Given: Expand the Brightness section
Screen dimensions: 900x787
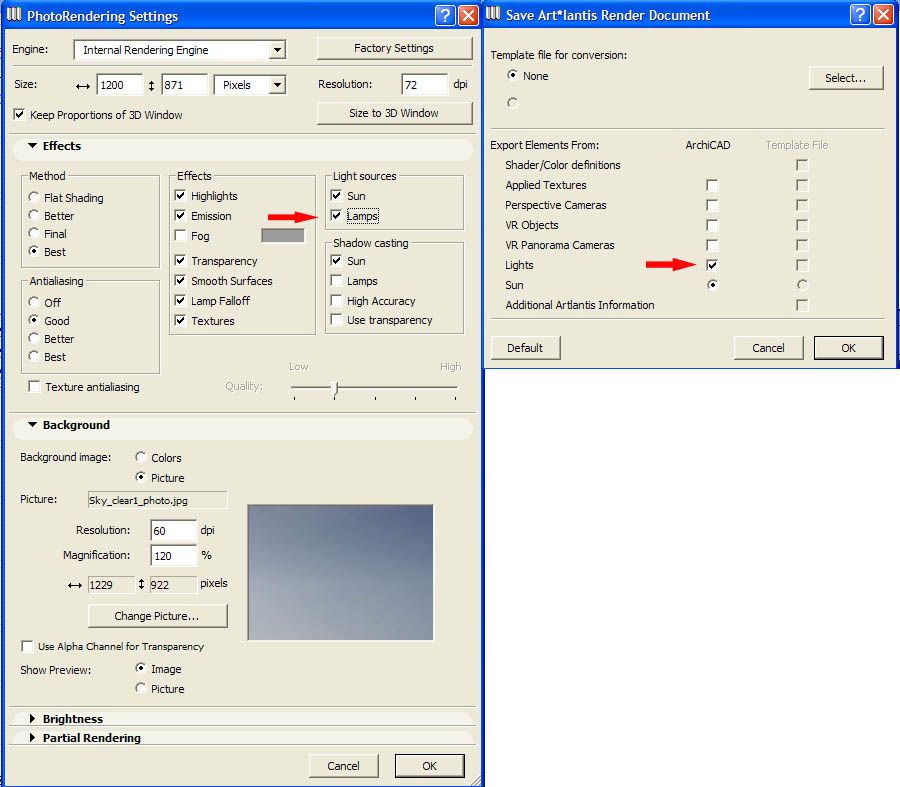Looking at the screenshot, I should (32, 719).
